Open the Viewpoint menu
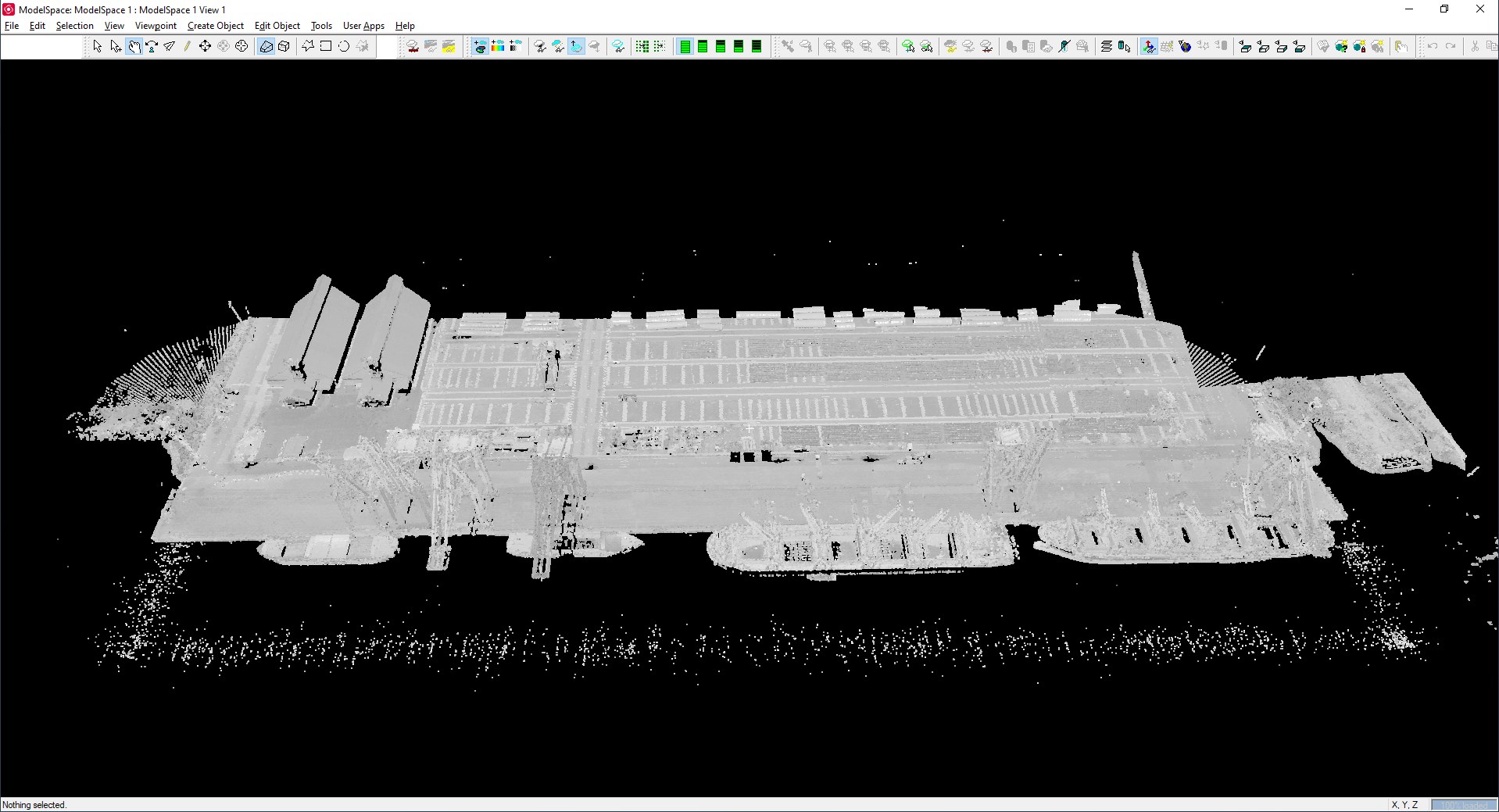The width and height of the screenshot is (1499, 812). [x=155, y=26]
